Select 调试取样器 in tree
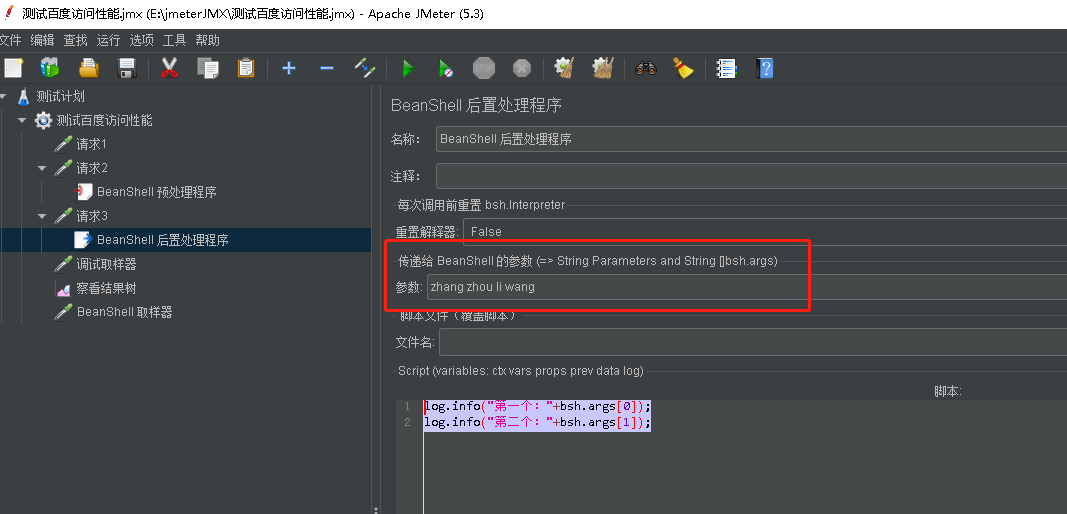Viewport: 1067px width, 514px height. (x=106, y=264)
